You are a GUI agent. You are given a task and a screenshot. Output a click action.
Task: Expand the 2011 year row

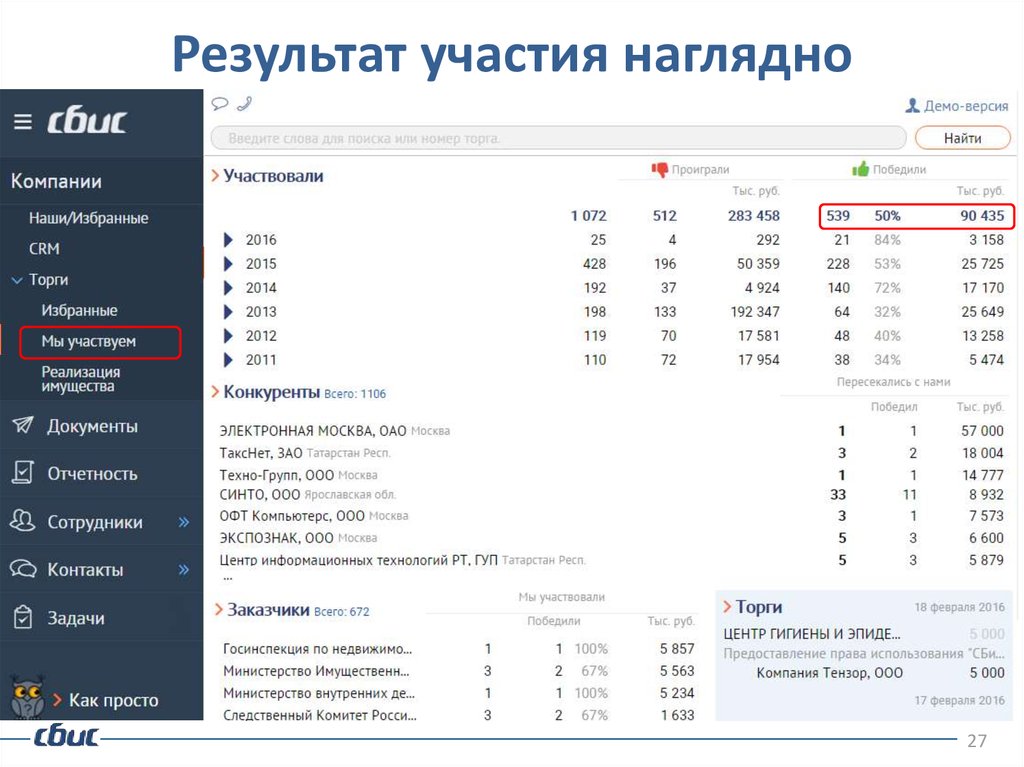(228, 360)
